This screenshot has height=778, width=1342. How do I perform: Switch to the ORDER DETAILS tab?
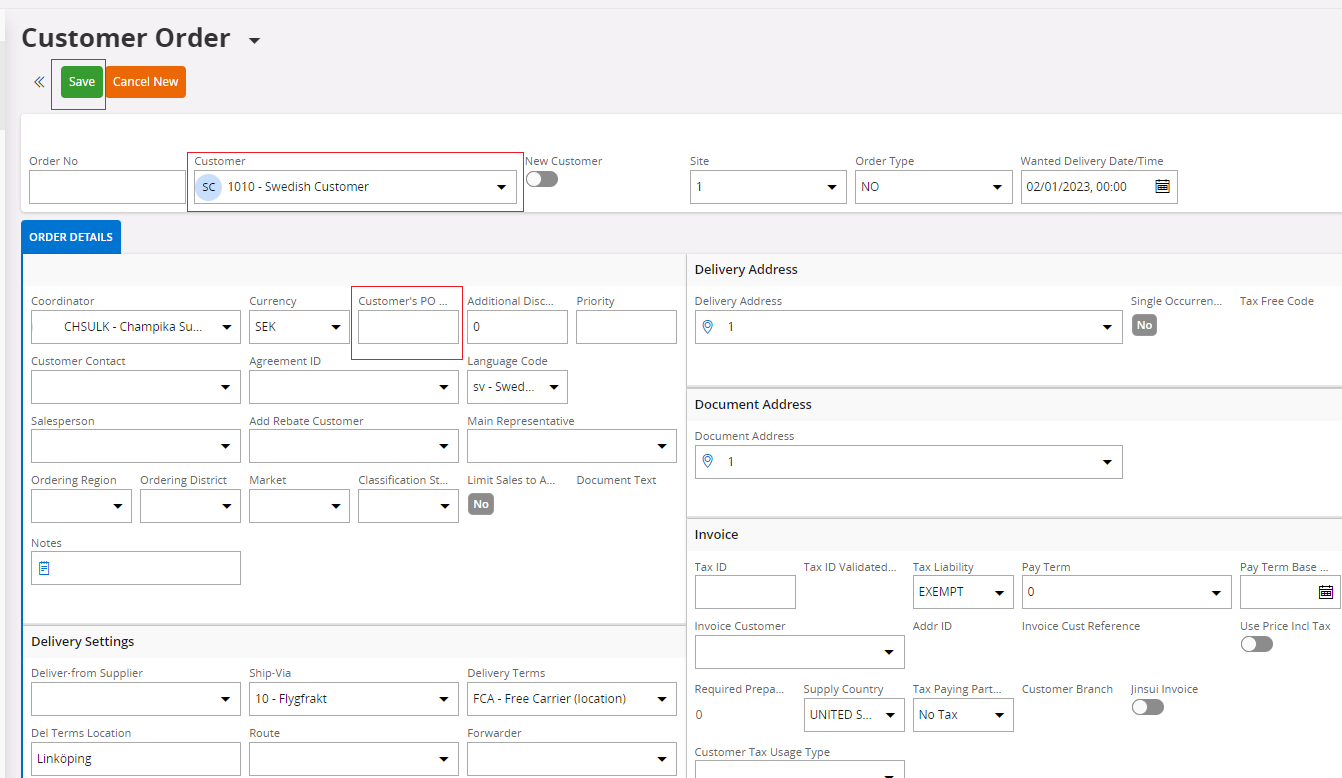(71, 237)
